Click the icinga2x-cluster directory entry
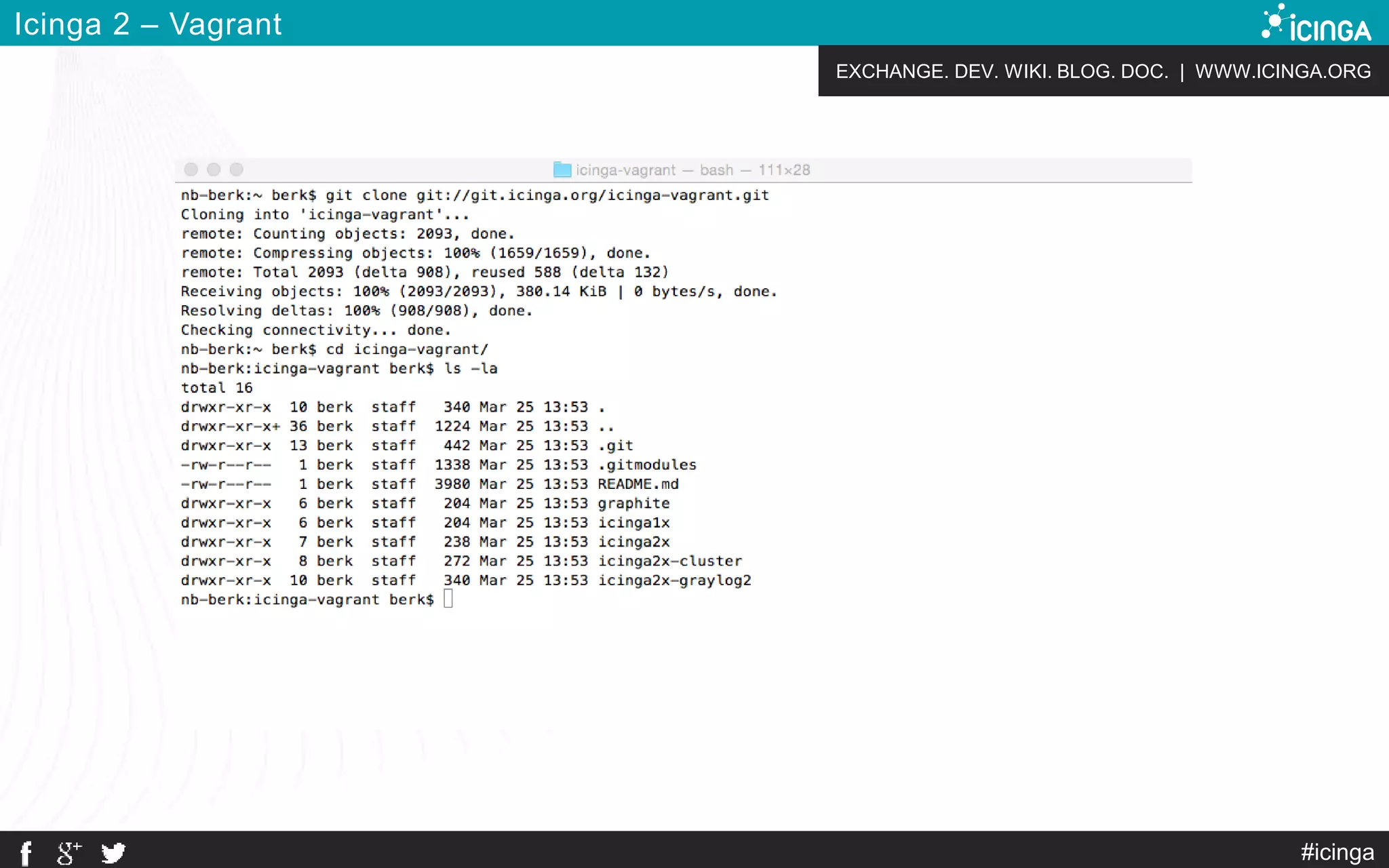The height and width of the screenshot is (868, 1389). 669,561
